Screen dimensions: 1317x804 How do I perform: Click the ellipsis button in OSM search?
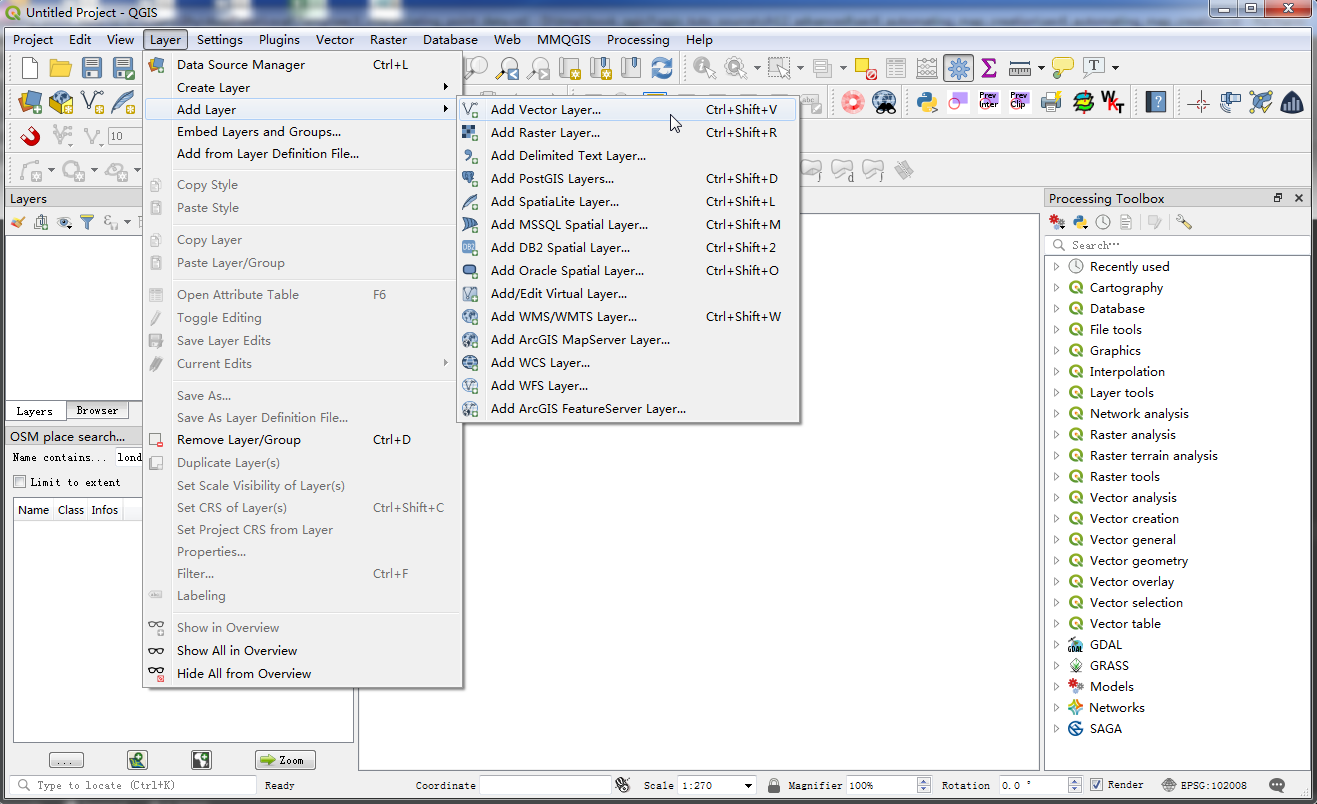(66, 760)
